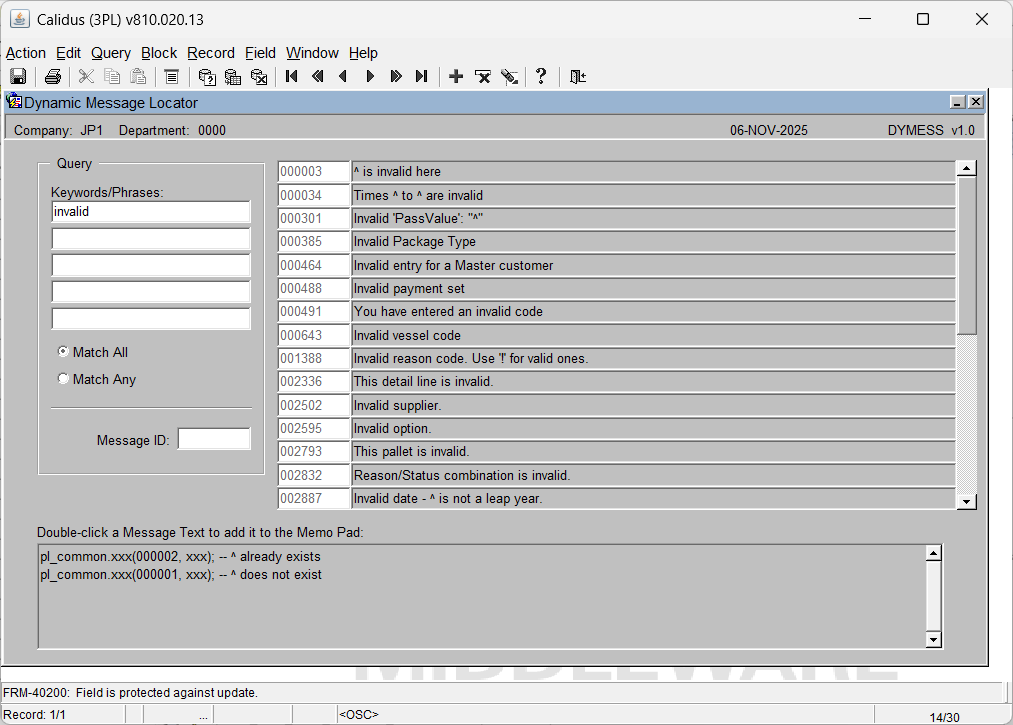1013x725 pixels.
Task: Click the Help question mark icon
Action: pyautogui.click(x=541, y=77)
